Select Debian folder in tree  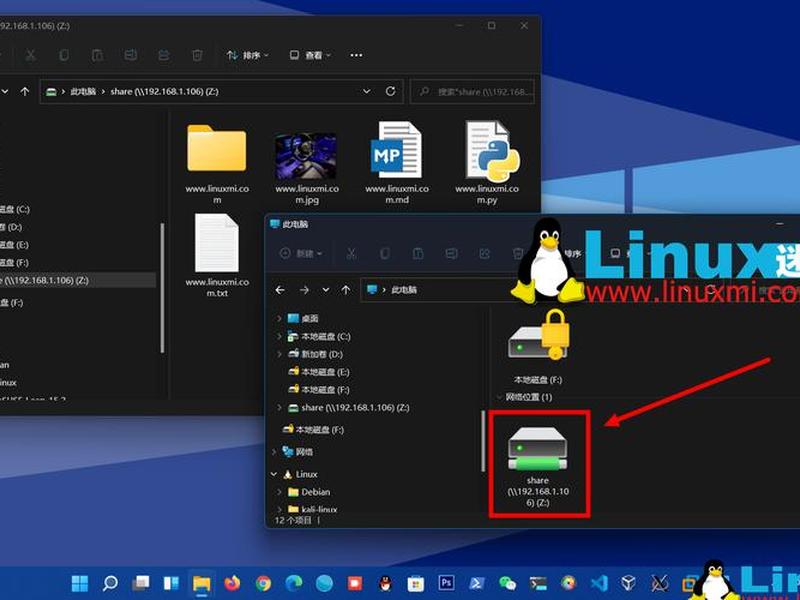point(309,492)
